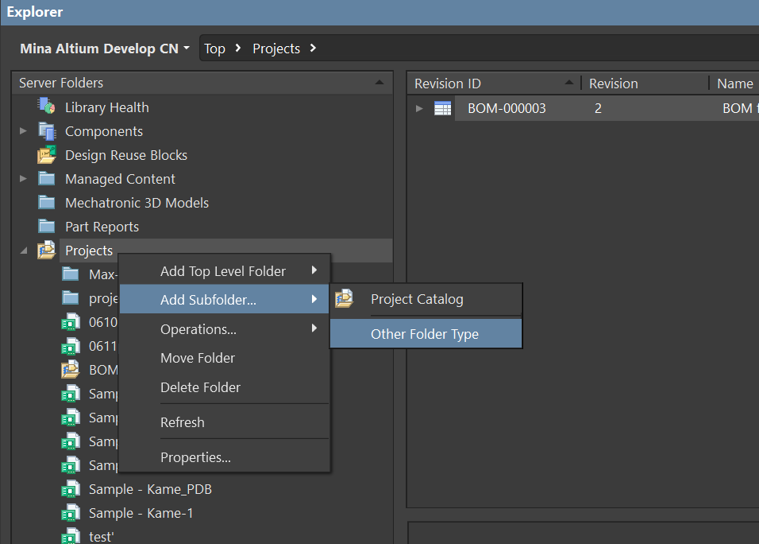
Task: Click the 0611 project icon
Action: 71,346
